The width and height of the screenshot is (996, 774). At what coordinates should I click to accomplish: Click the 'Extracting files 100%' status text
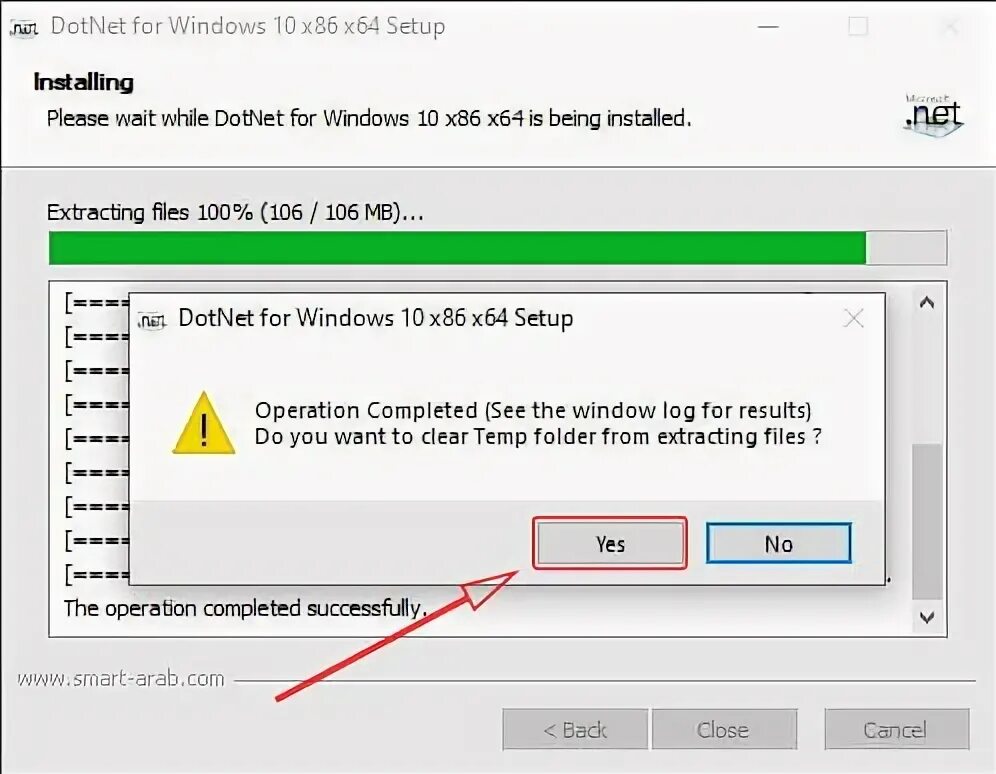[235, 212]
